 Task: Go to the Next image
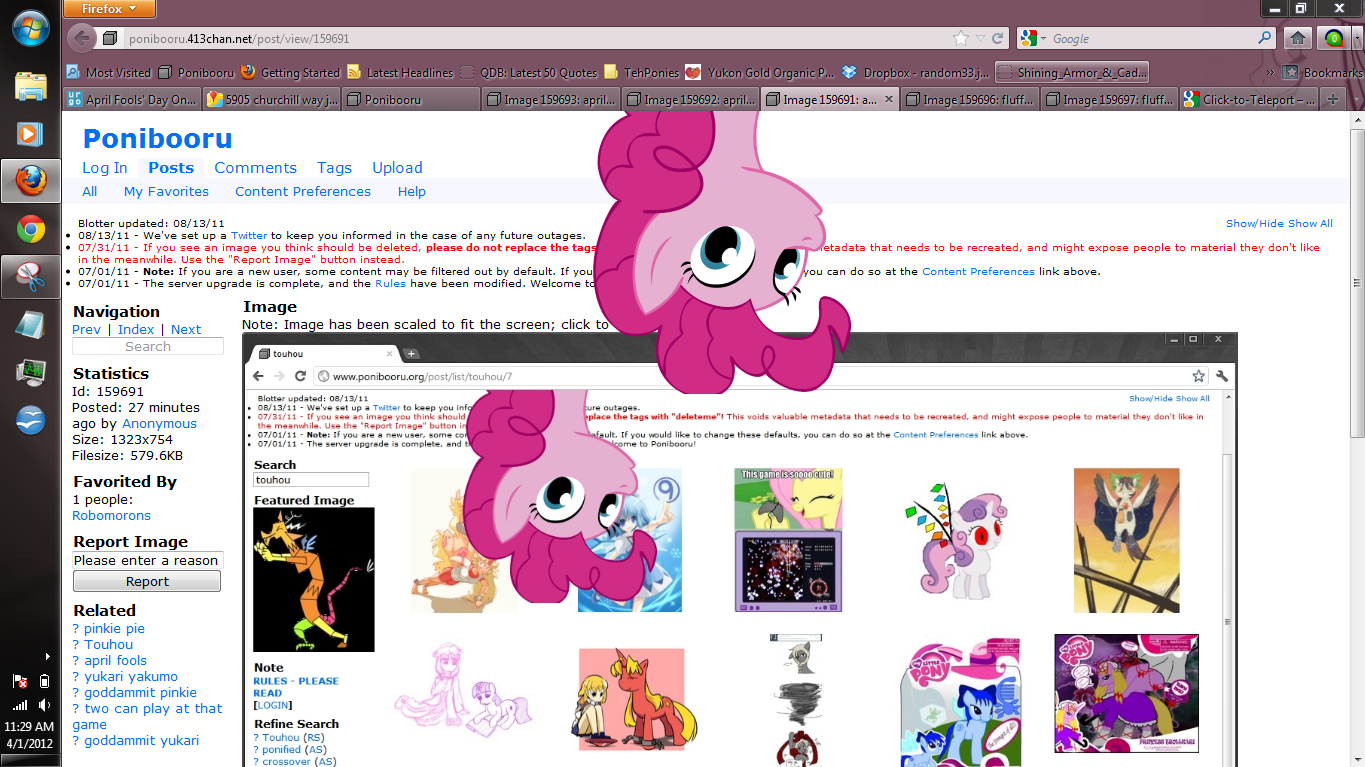[x=186, y=329]
